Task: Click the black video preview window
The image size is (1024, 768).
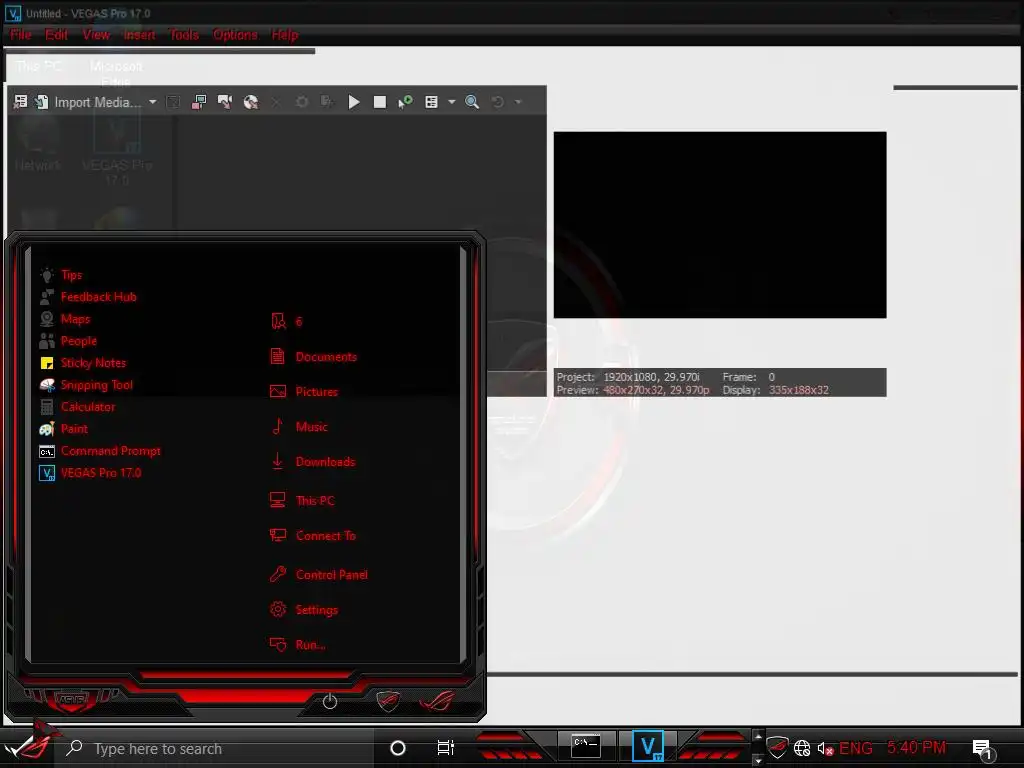Action: point(720,225)
